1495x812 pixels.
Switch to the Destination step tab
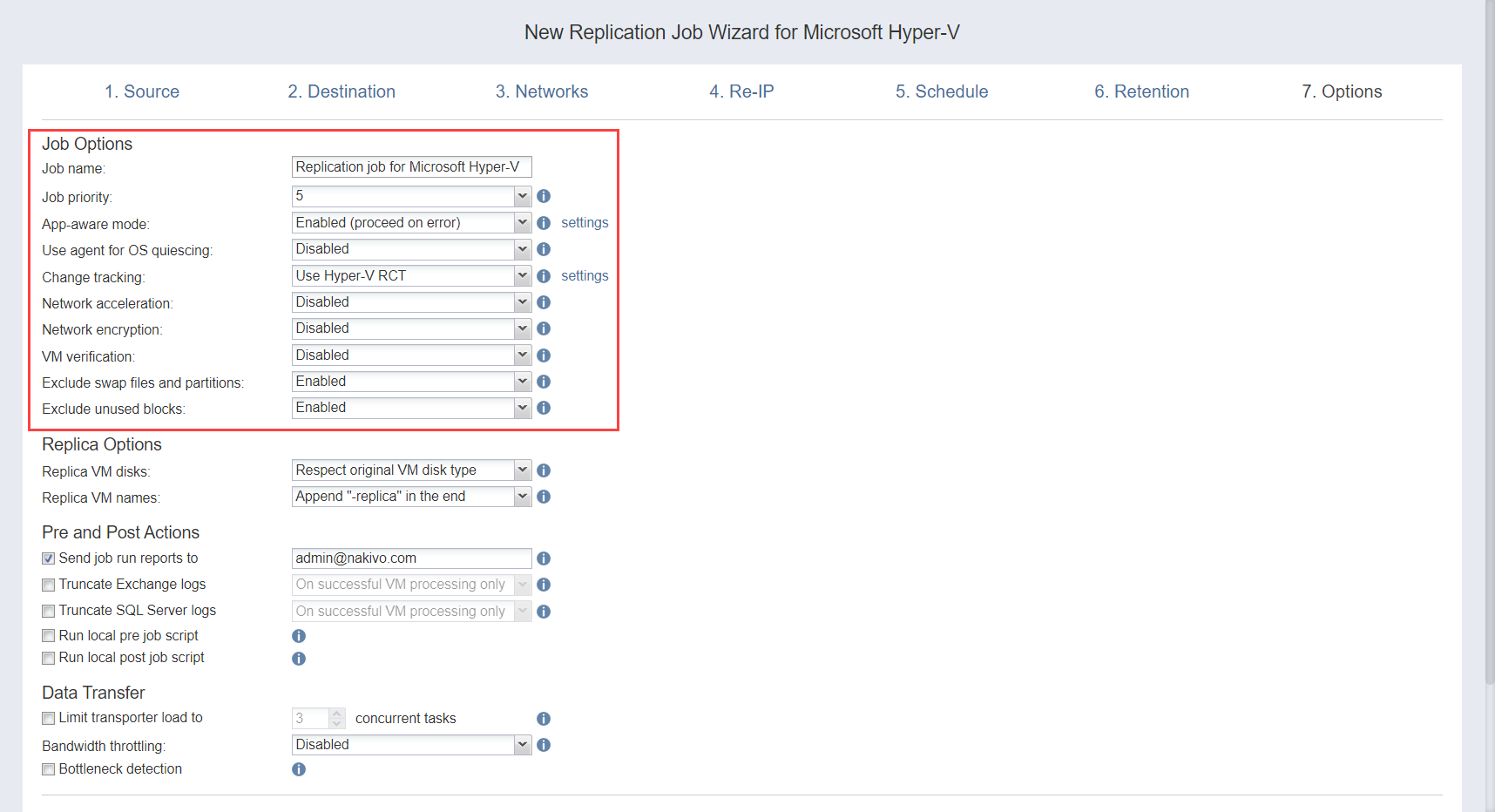[342, 91]
